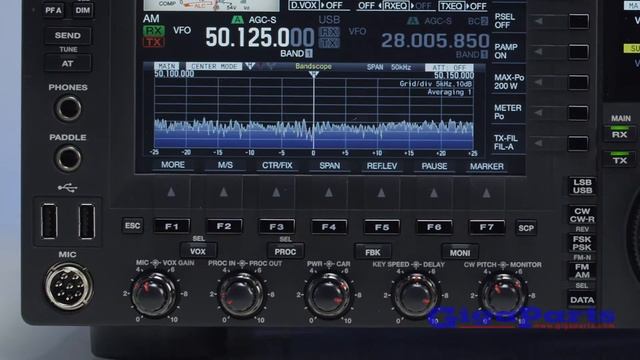Tap the PHONES headphone jack

tap(68, 109)
